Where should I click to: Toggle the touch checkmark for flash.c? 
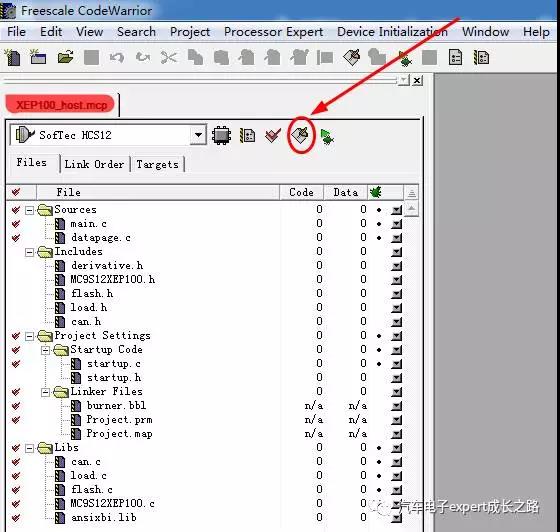click(x=16, y=490)
